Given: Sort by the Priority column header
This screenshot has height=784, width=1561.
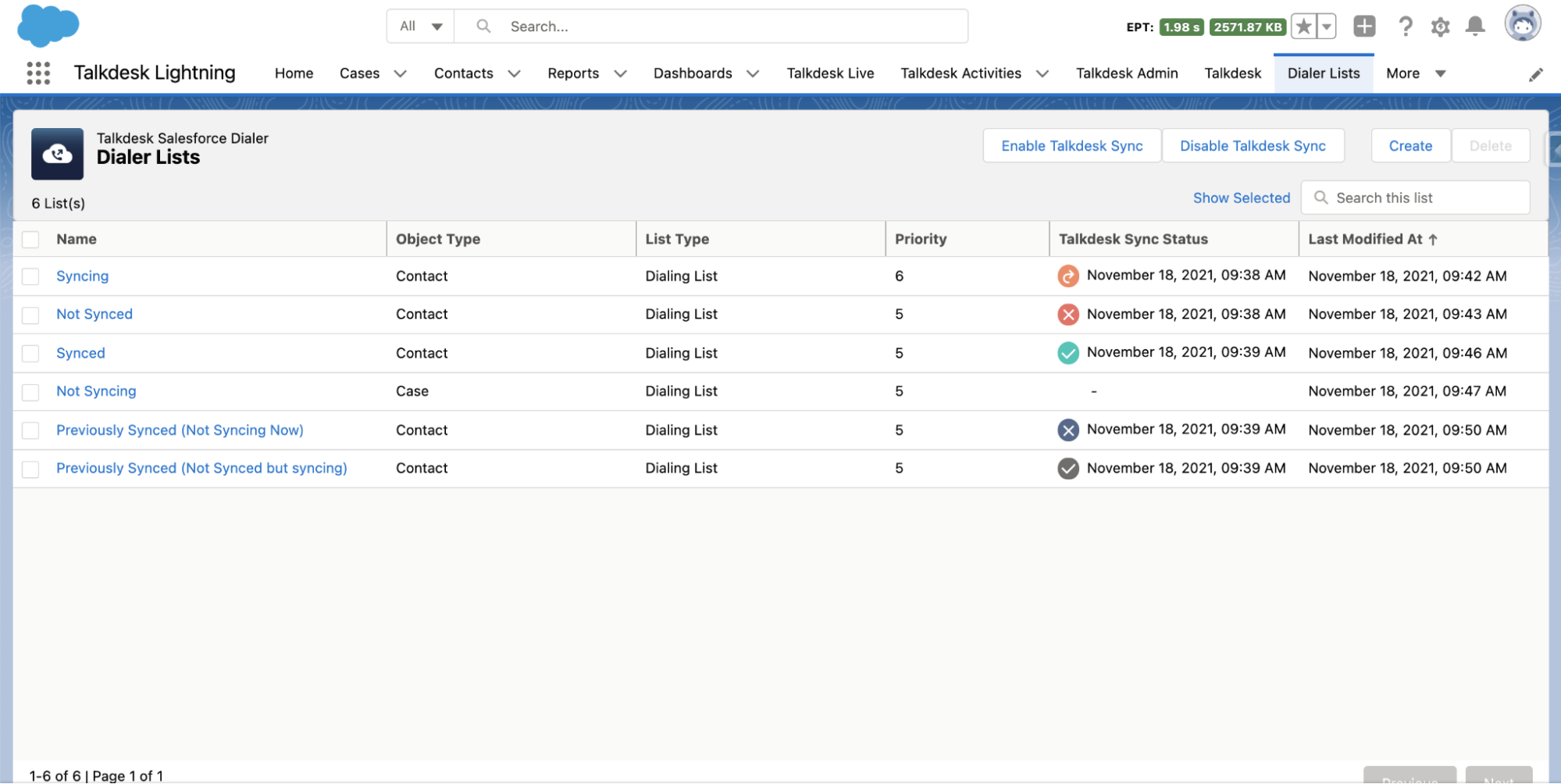Looking at the screenshot, I should 921,240.
